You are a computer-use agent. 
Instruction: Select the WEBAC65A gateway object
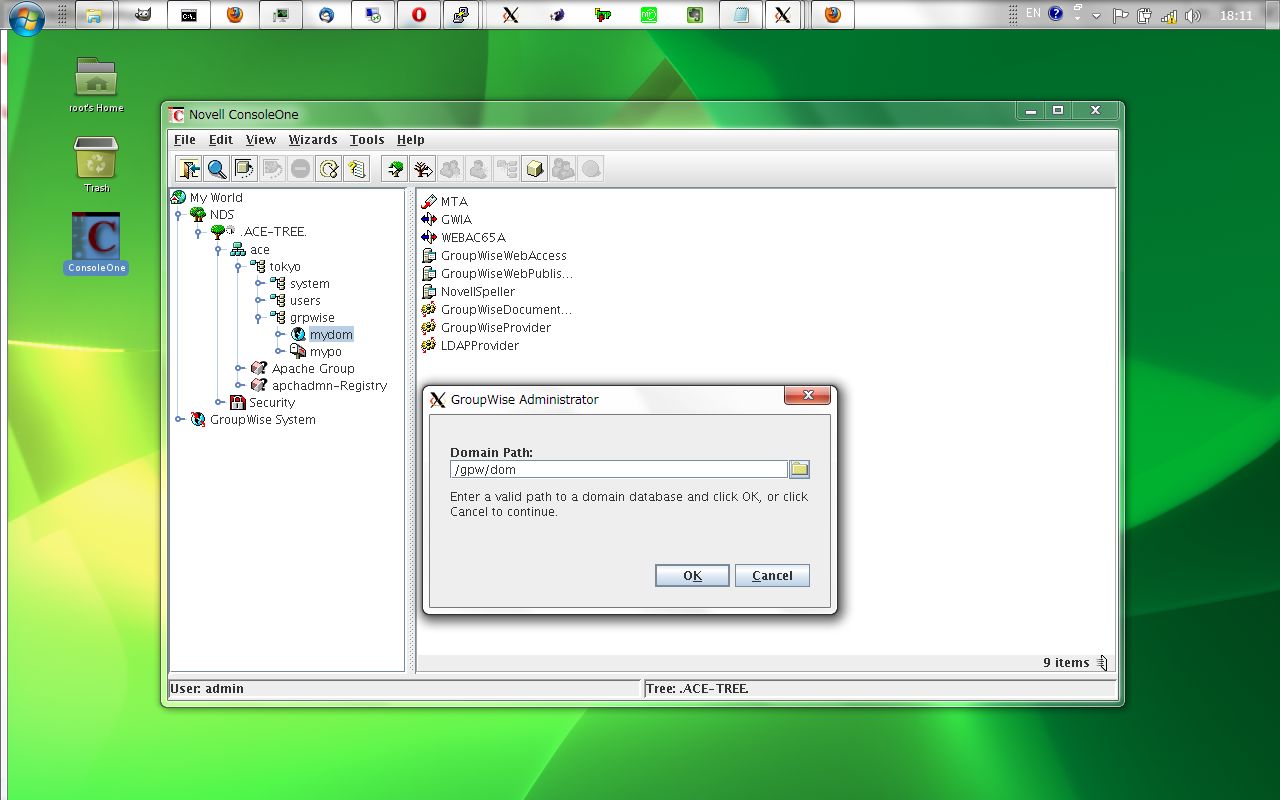pos(464,237)
